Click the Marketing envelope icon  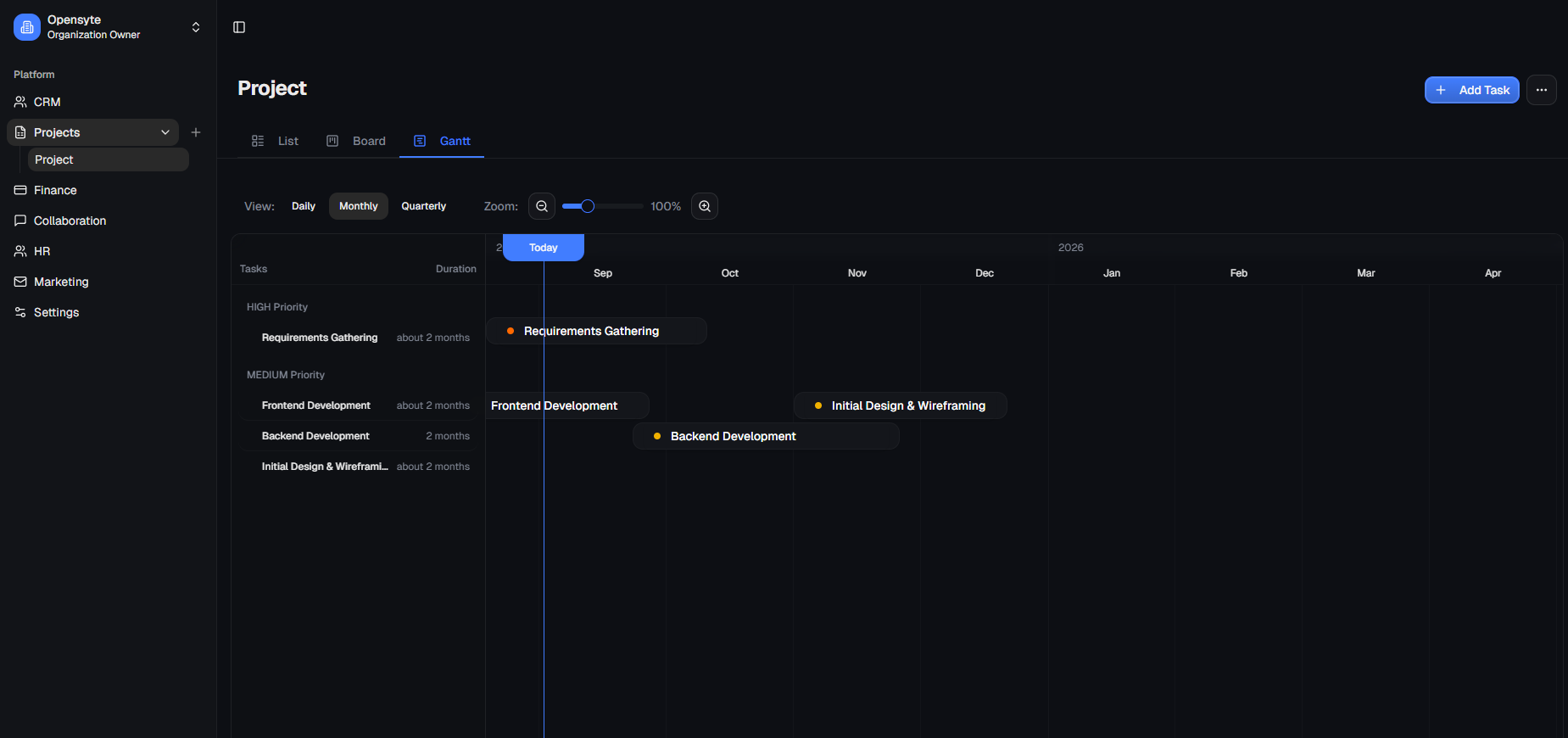pyautogui.click(x=20, y=282)
